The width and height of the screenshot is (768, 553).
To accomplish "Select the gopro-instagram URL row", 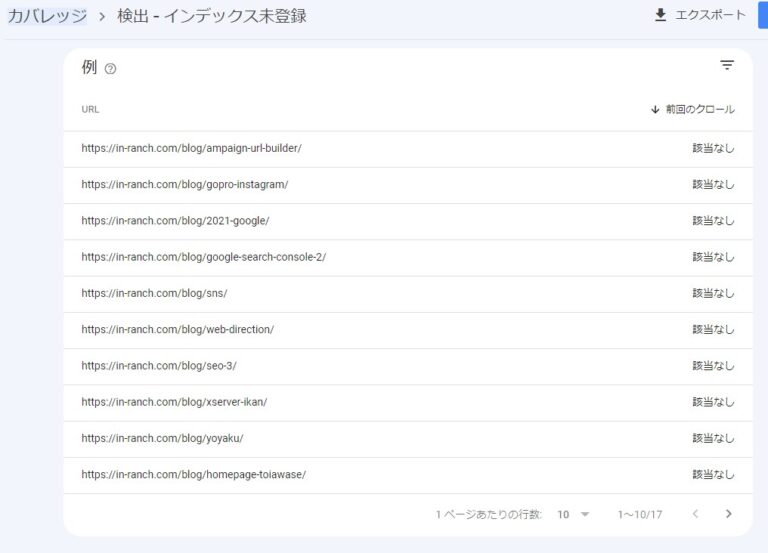I will pos(185,185).
